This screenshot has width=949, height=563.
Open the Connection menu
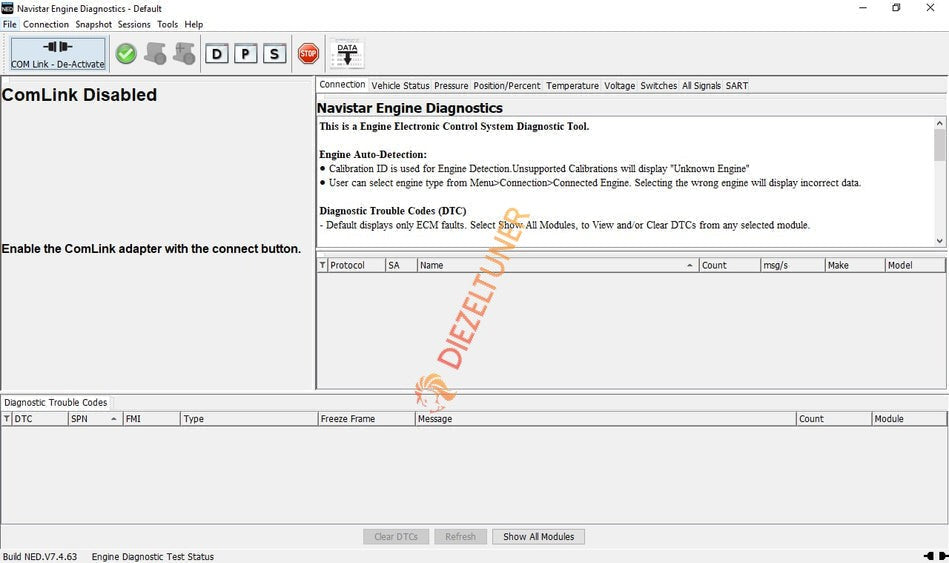click(46, 24)
